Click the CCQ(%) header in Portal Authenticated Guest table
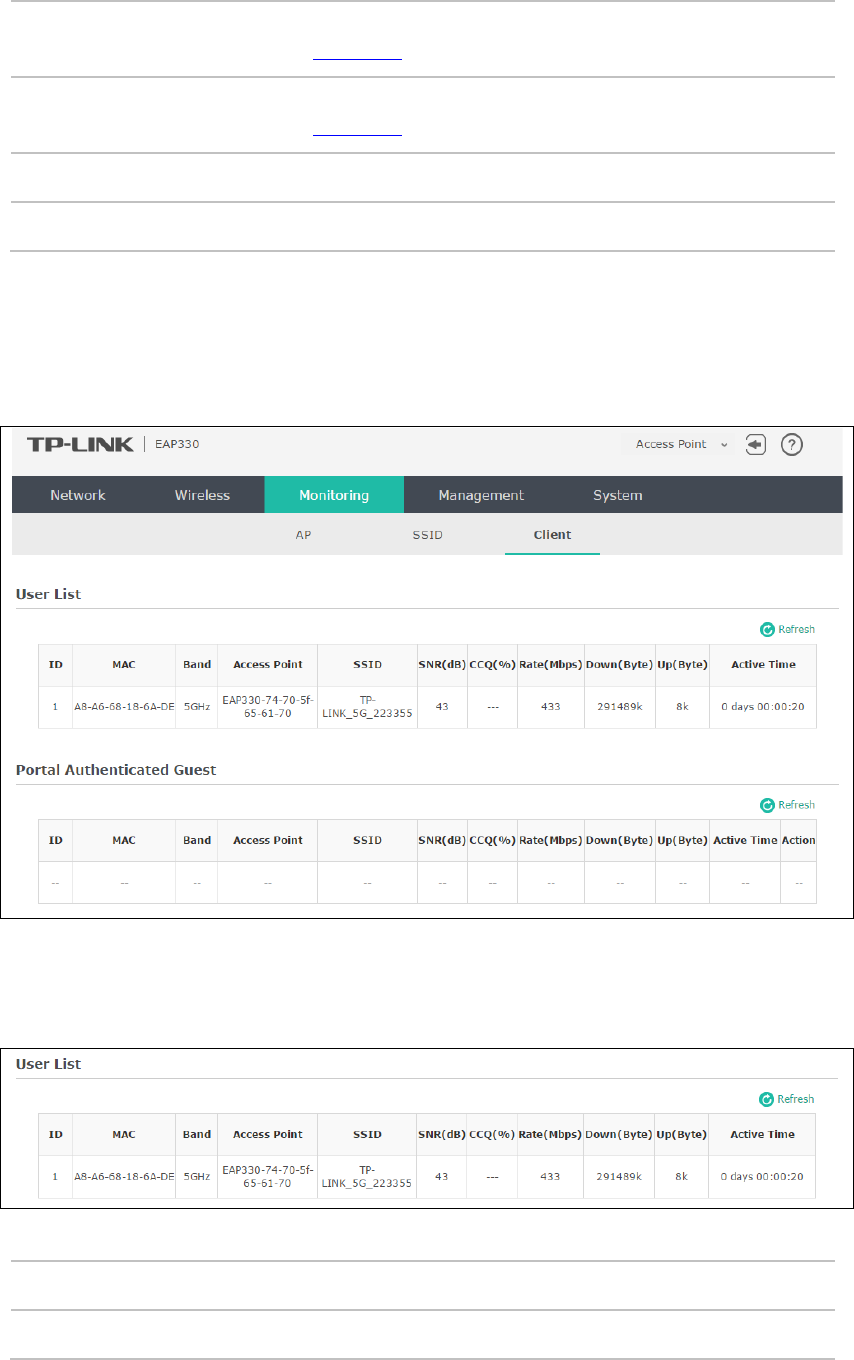Screen dimensions: 854x1360 [x=492, y=840]
